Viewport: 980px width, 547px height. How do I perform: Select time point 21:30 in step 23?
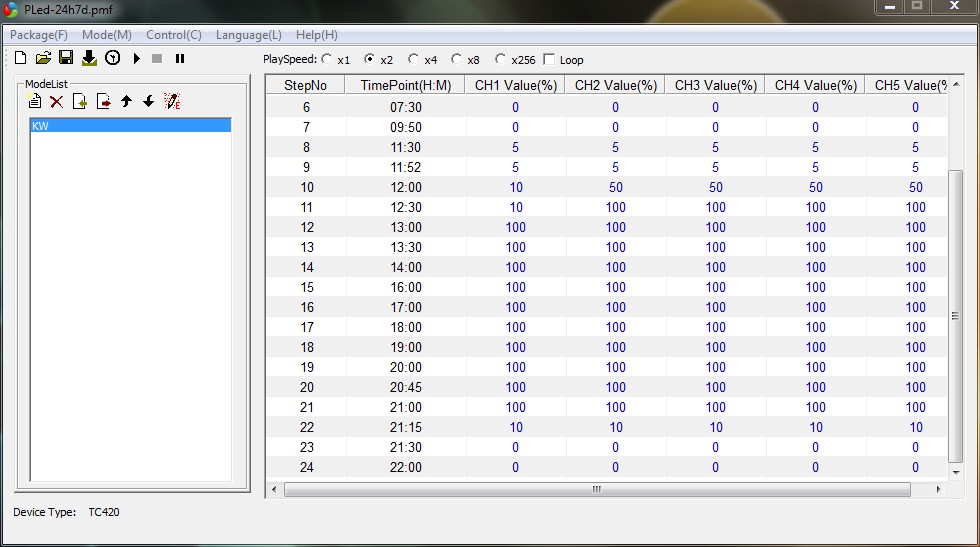406,447
